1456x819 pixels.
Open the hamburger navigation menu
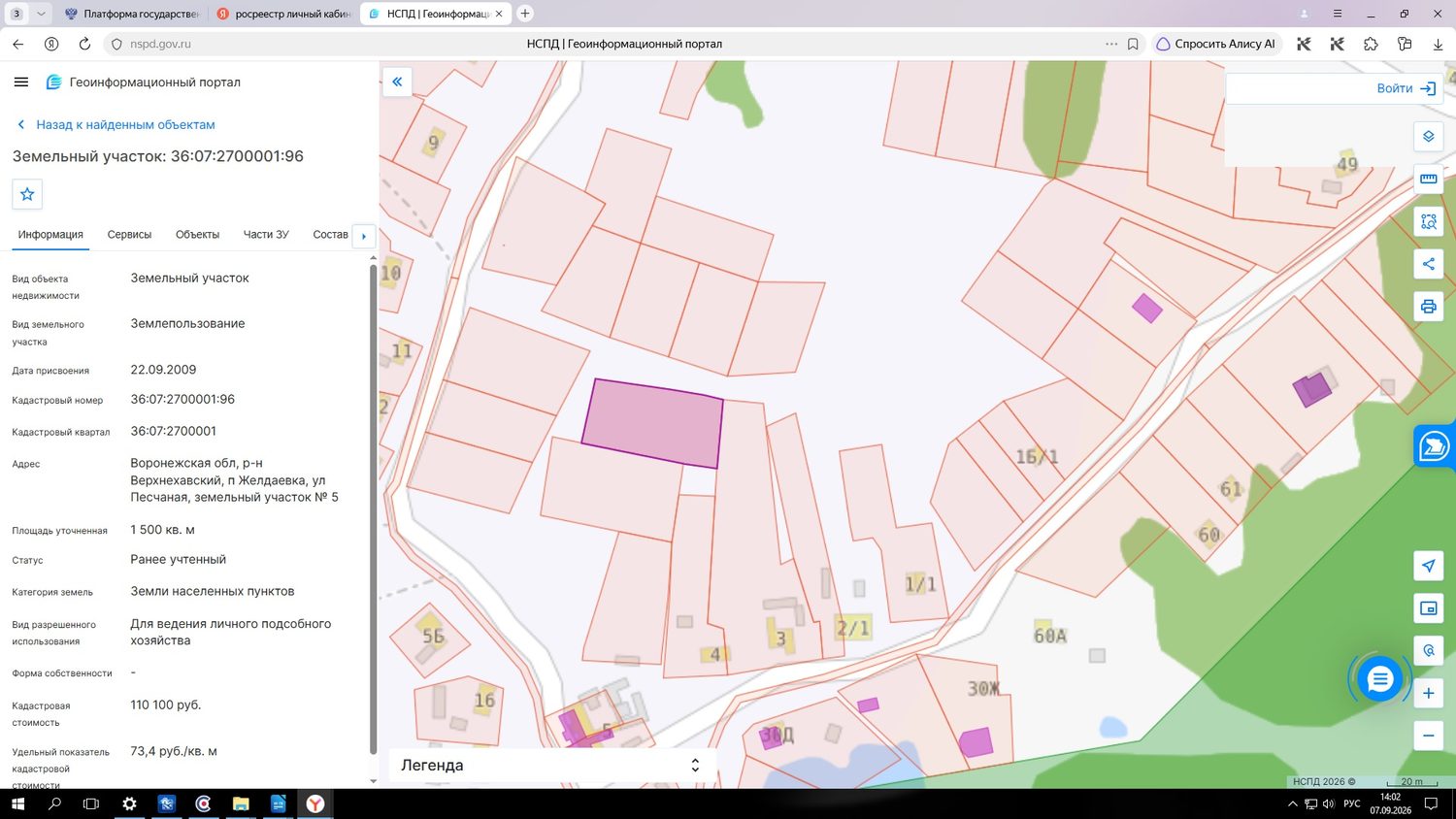point(21,82)
